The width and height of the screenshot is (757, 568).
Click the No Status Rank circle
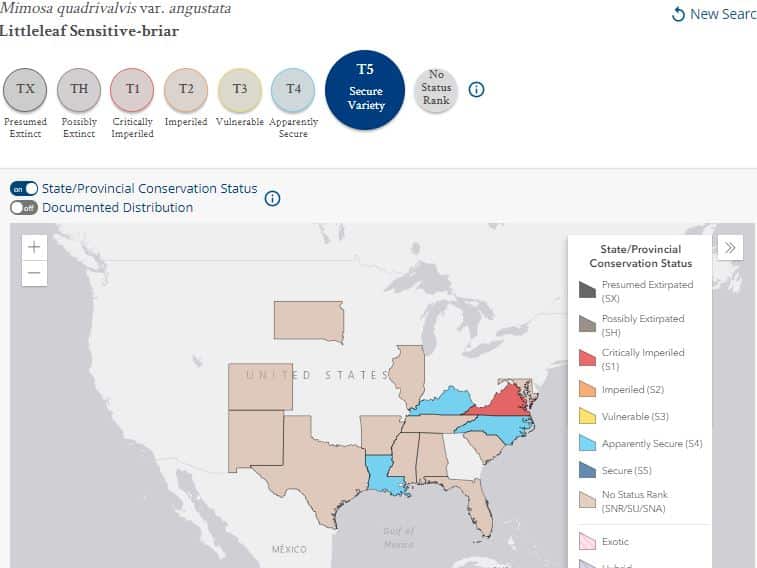point(435,90)
